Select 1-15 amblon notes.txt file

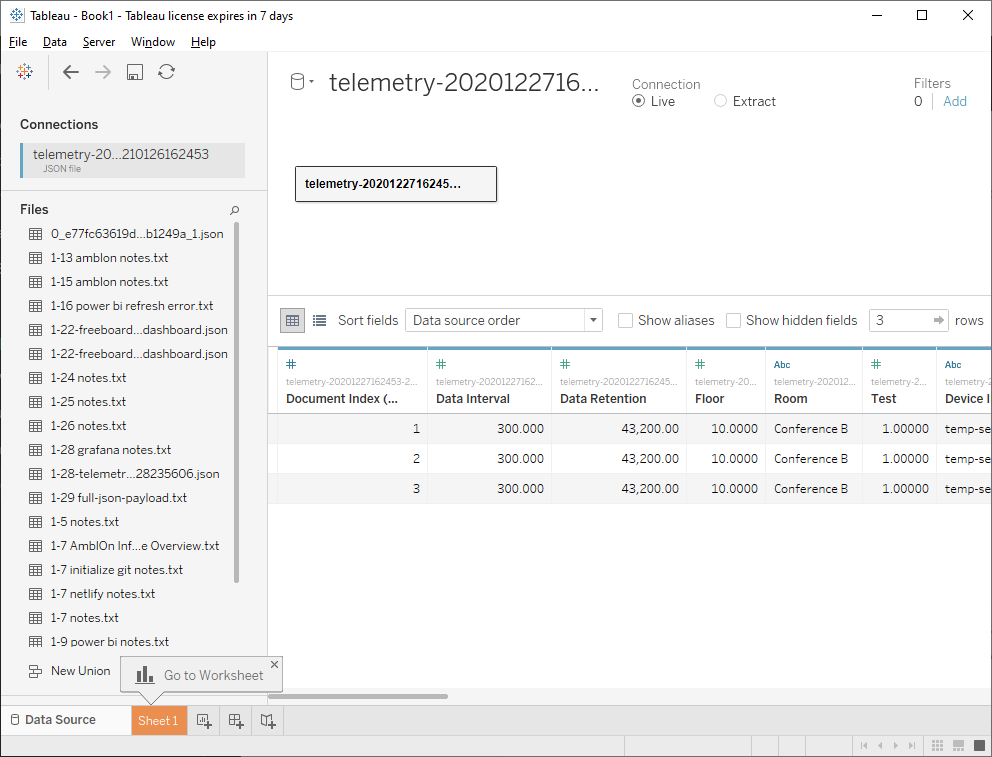[x=99, y=282]
